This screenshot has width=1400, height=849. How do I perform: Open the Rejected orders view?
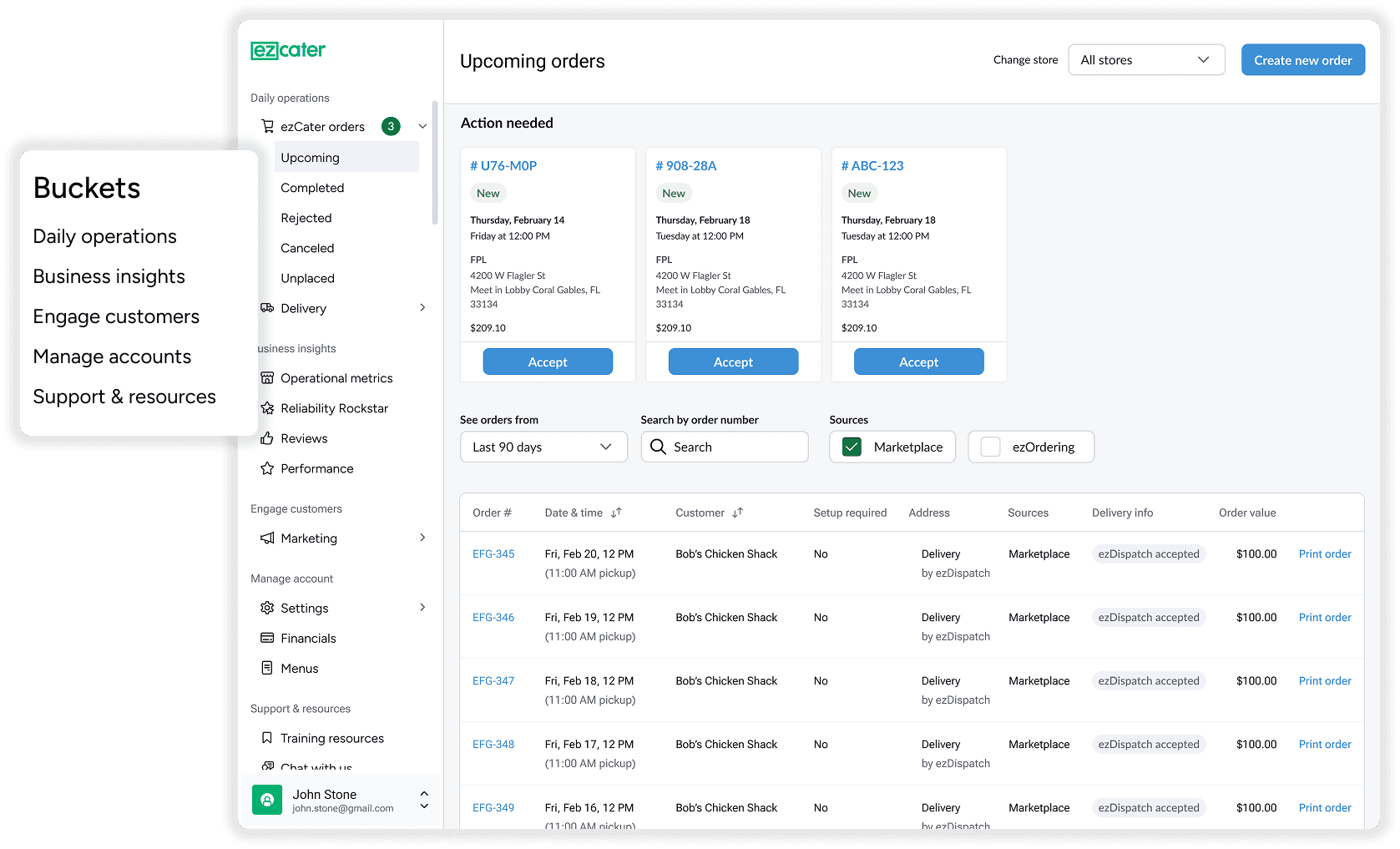point(306,218)
